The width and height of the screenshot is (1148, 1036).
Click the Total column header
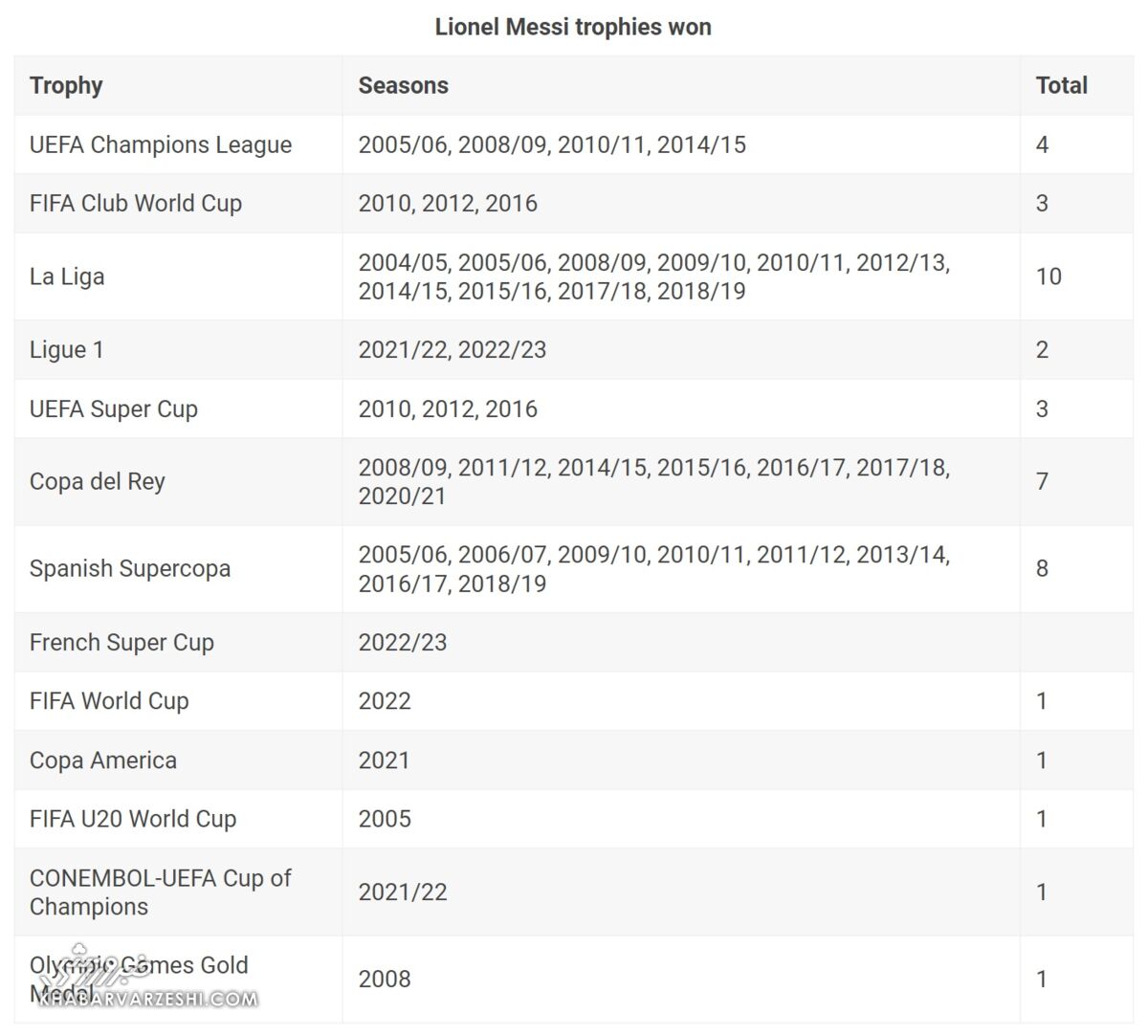[1061, 85]
